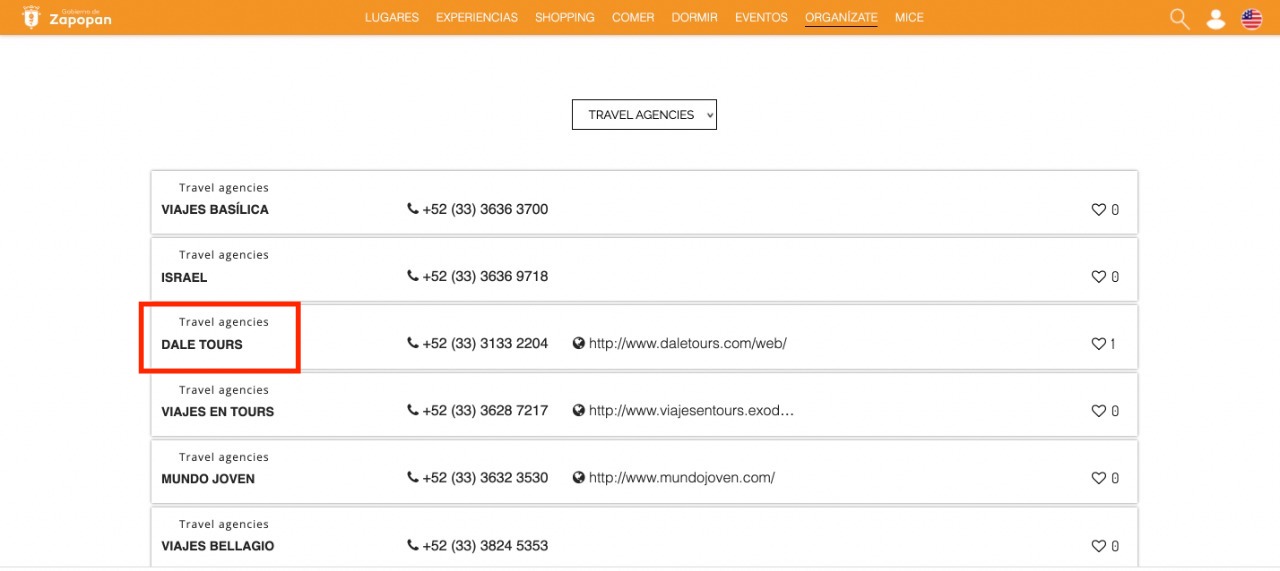Image resolution: width=1280 pixels, height=571 pixels.
Task: Click phone icon for Viajes Basílica
Action: point(413,209)
